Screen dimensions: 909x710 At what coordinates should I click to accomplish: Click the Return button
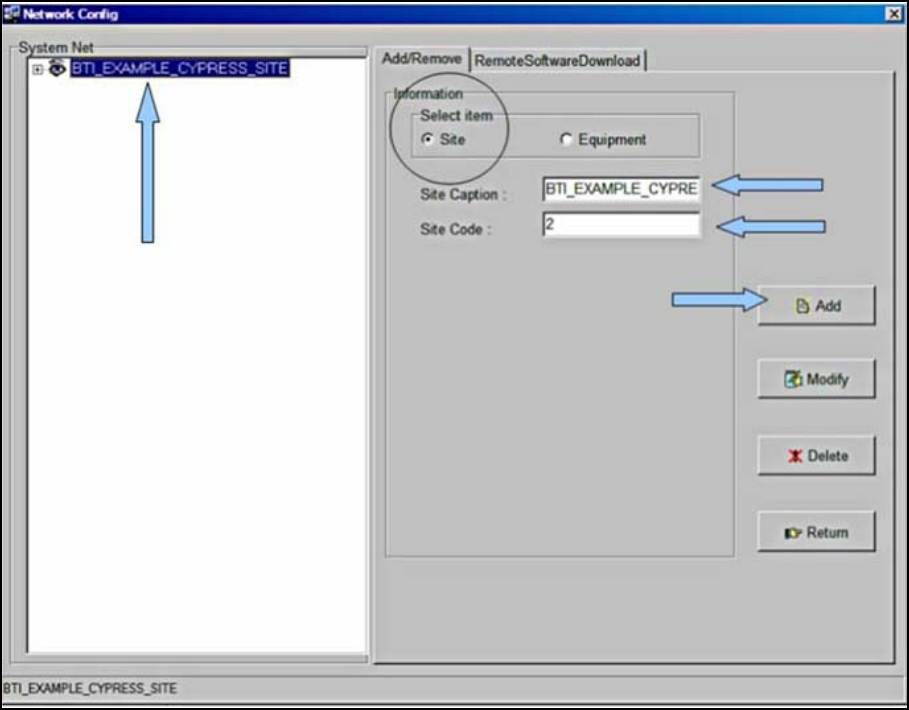(x=816, y=531)
